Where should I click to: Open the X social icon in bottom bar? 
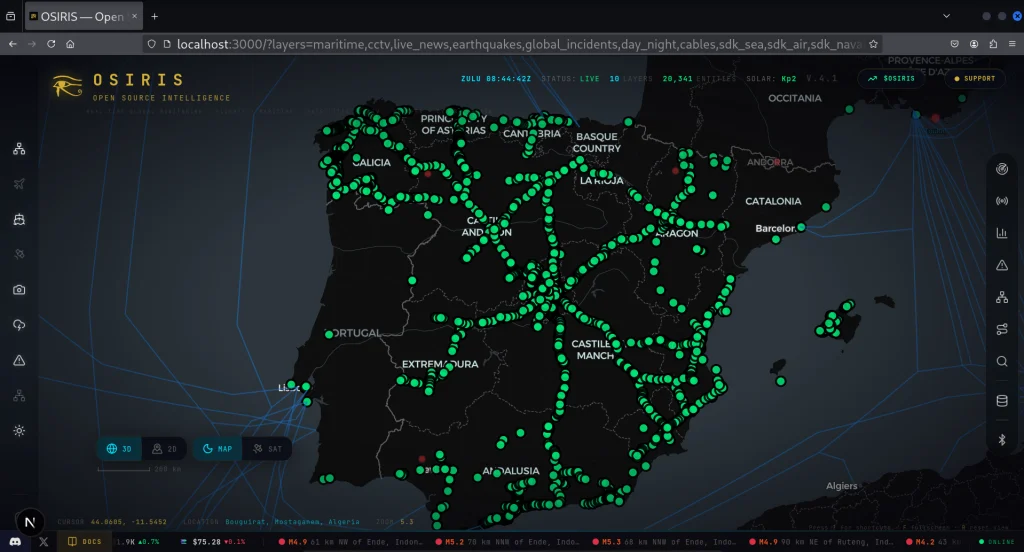coord(44,542)
